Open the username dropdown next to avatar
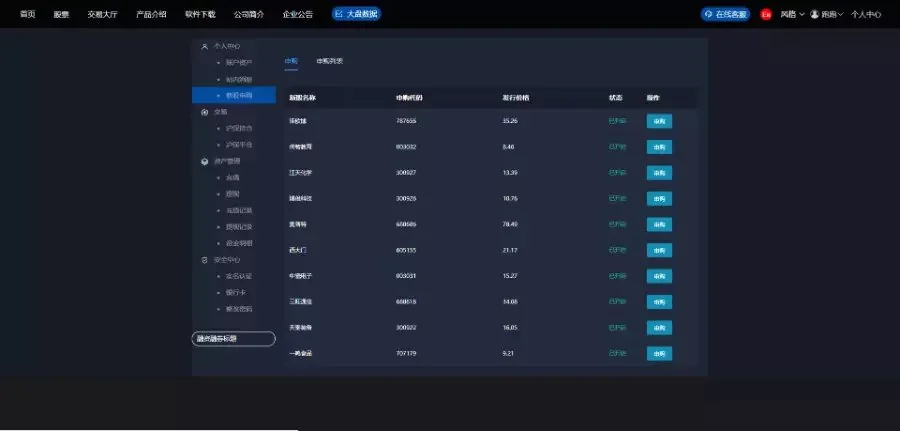The width and height of the screenshot is (900, 431). click(832, 14)
